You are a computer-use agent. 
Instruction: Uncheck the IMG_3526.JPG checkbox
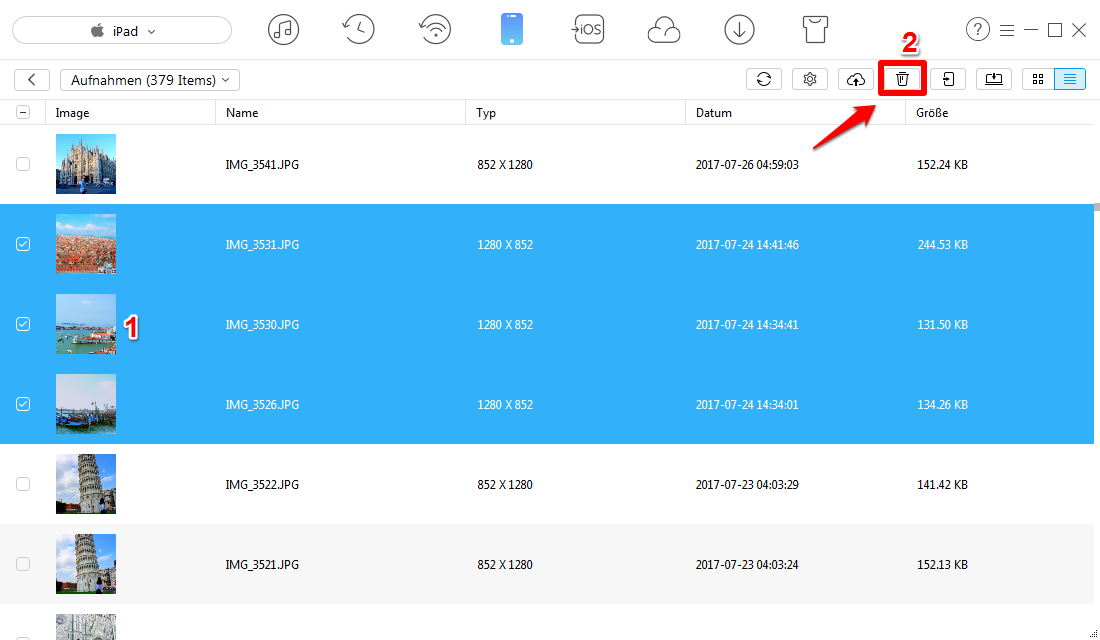[23, 404]
